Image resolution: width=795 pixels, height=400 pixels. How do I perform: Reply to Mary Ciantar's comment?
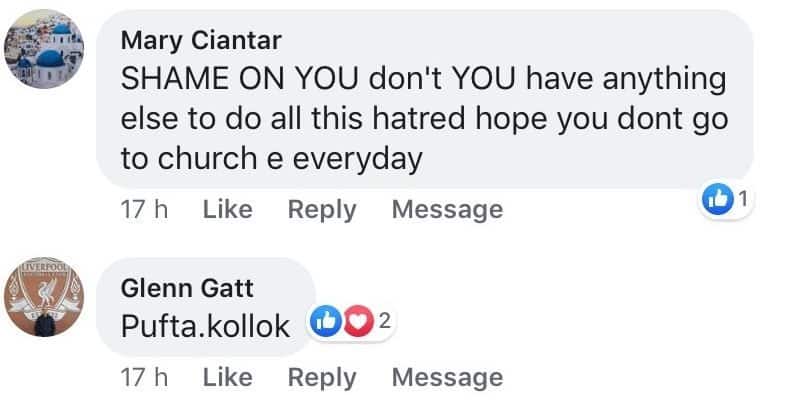(x=321, y=210)
